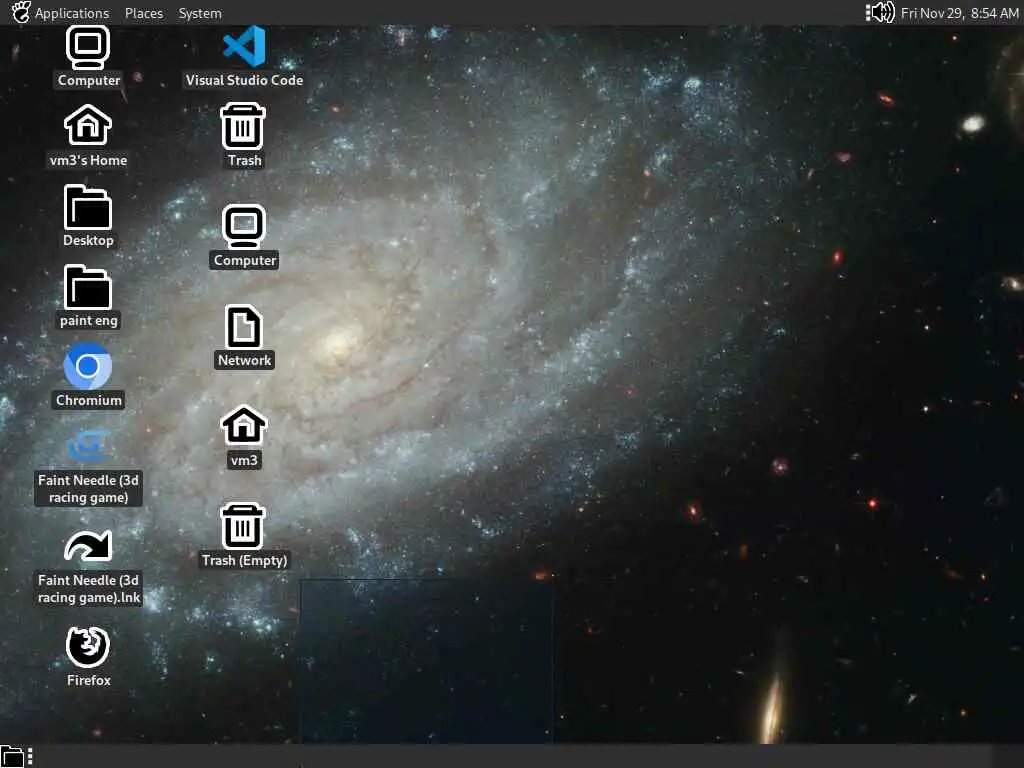This screenshot has height=768, width=1024.
Task: Click the clock showing Fri Nov 29, 8:54 AM
Action: click(959, 13)
